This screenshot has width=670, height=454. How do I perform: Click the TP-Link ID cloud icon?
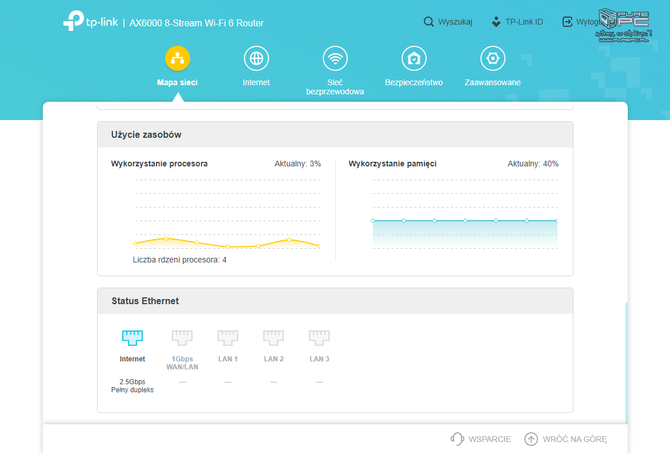pyautogui.click(x=496, y=22)
